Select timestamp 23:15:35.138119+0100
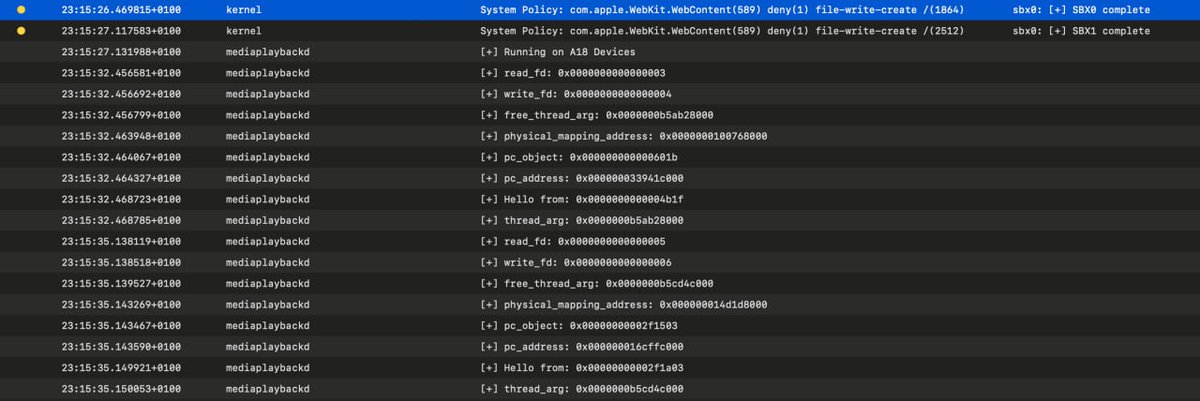The height and width of the screenshot is (401, 1200). (121, 241)
